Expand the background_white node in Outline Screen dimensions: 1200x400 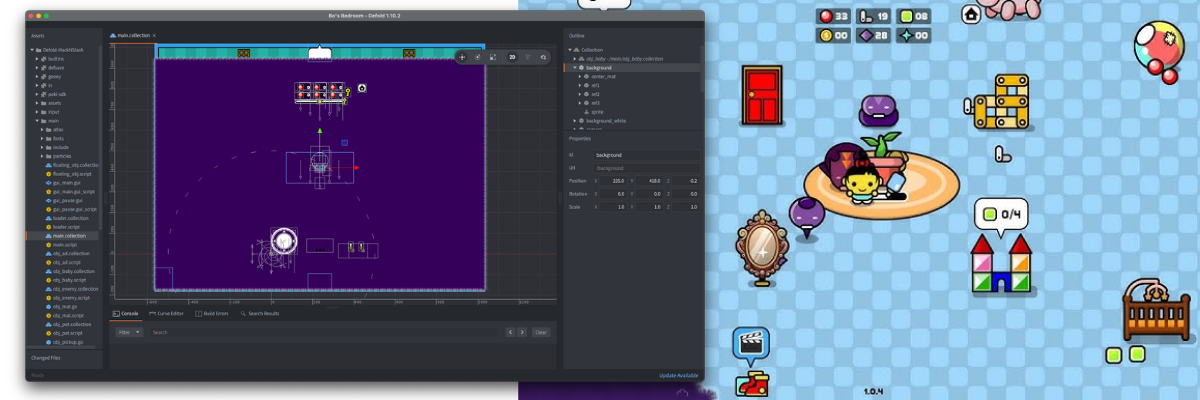[576, 121]
